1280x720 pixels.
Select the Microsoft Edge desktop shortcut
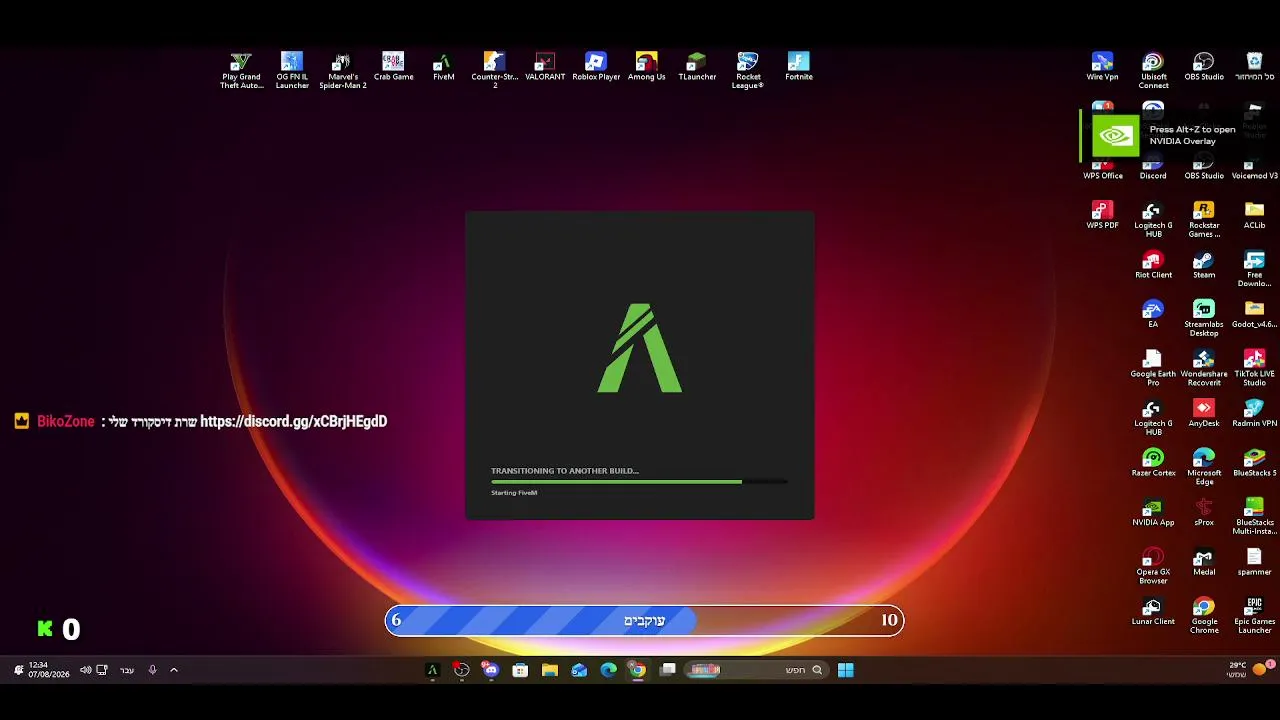pos(1204,467)
